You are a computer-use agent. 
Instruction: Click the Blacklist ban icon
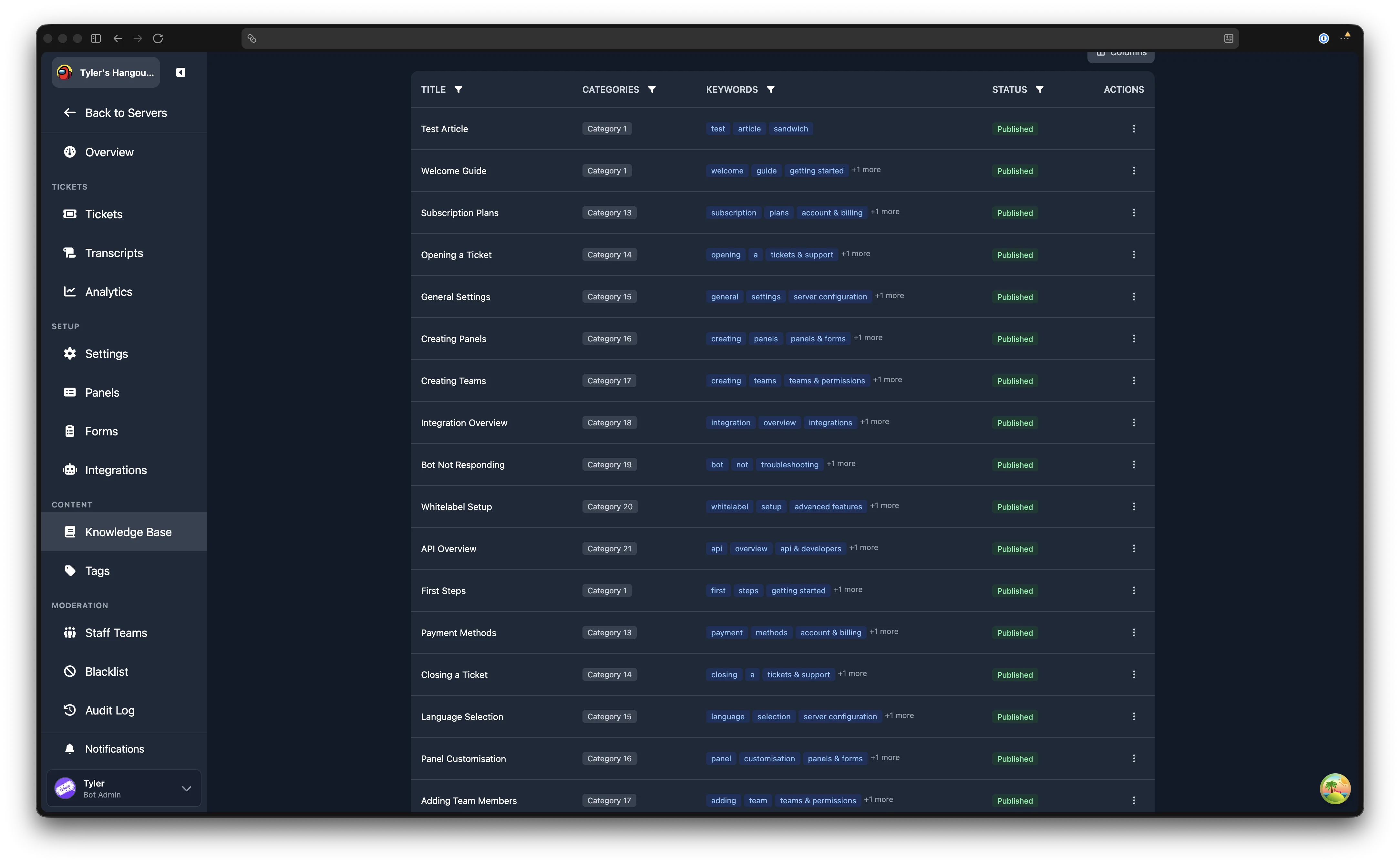[x=70, y=672]
